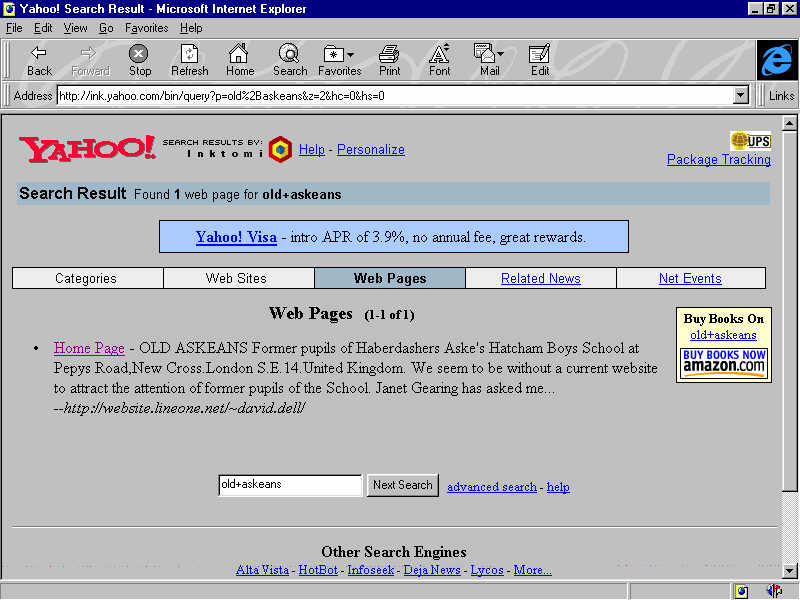Viewport: 800px width, 600px height.
Task: Open the Related News tab link
Action: pos(540,278)
